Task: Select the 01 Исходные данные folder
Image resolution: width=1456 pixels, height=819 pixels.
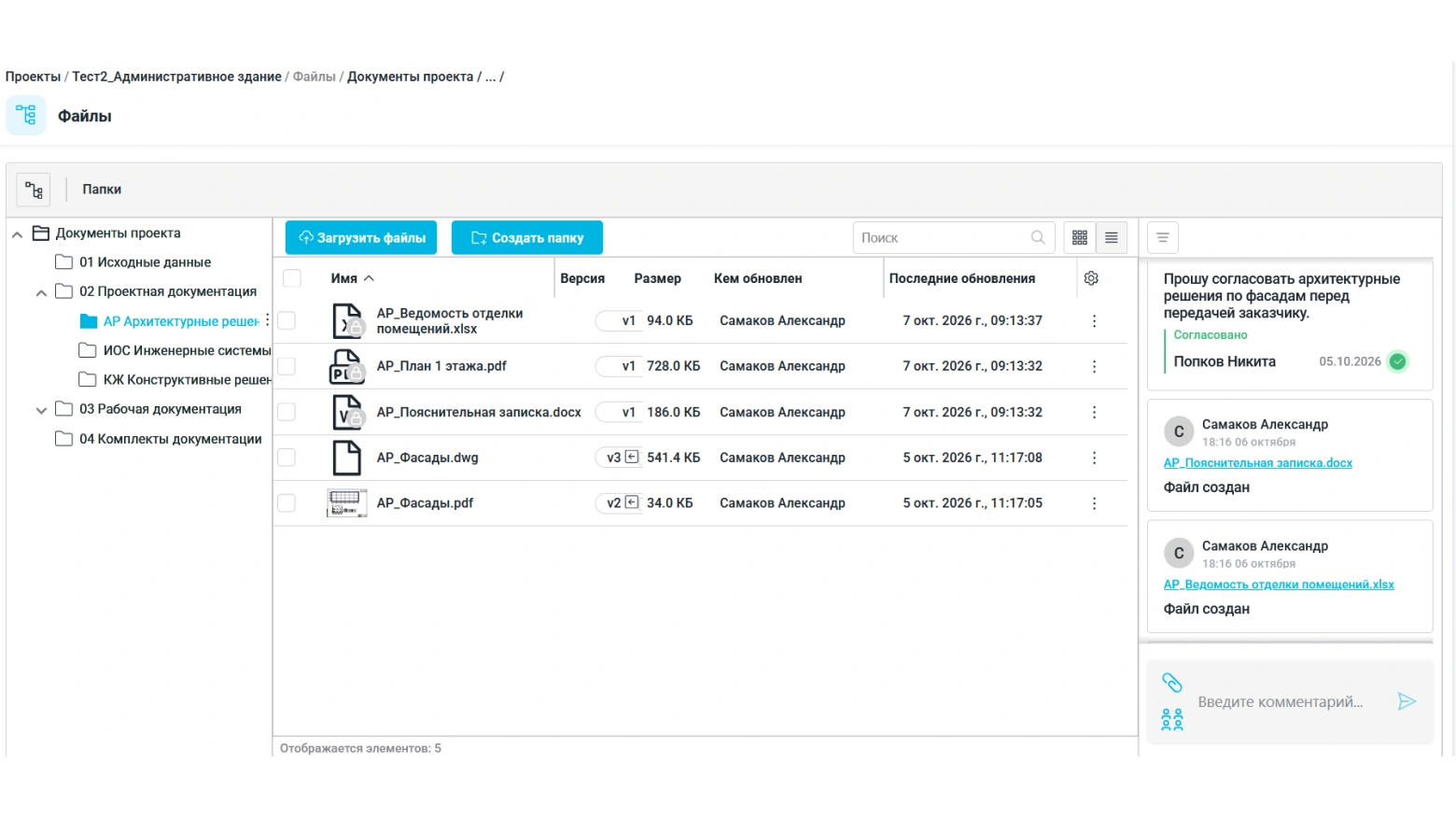Action: coord(145,262)
